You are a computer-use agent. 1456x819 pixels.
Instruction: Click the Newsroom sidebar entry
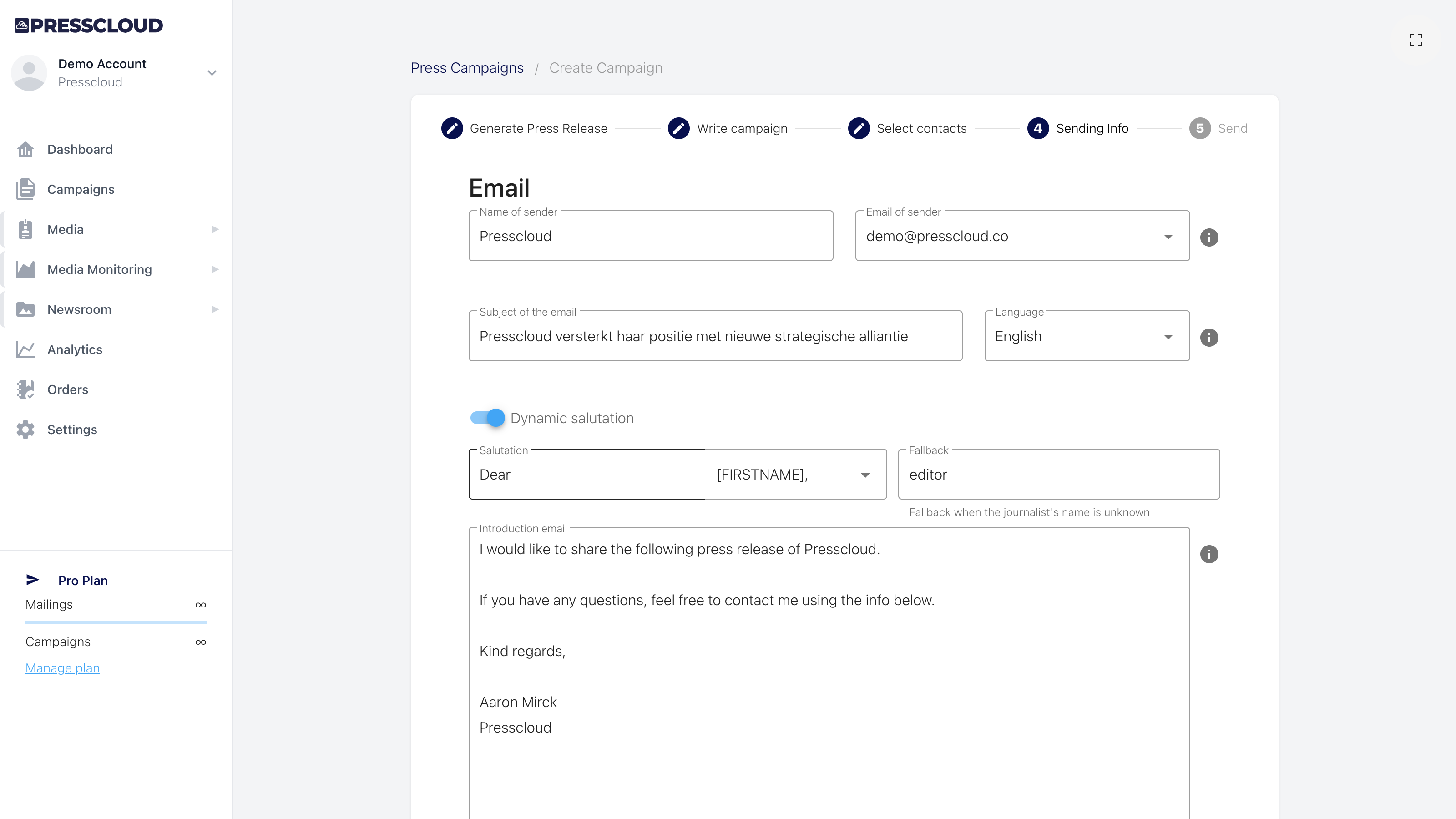79,309
